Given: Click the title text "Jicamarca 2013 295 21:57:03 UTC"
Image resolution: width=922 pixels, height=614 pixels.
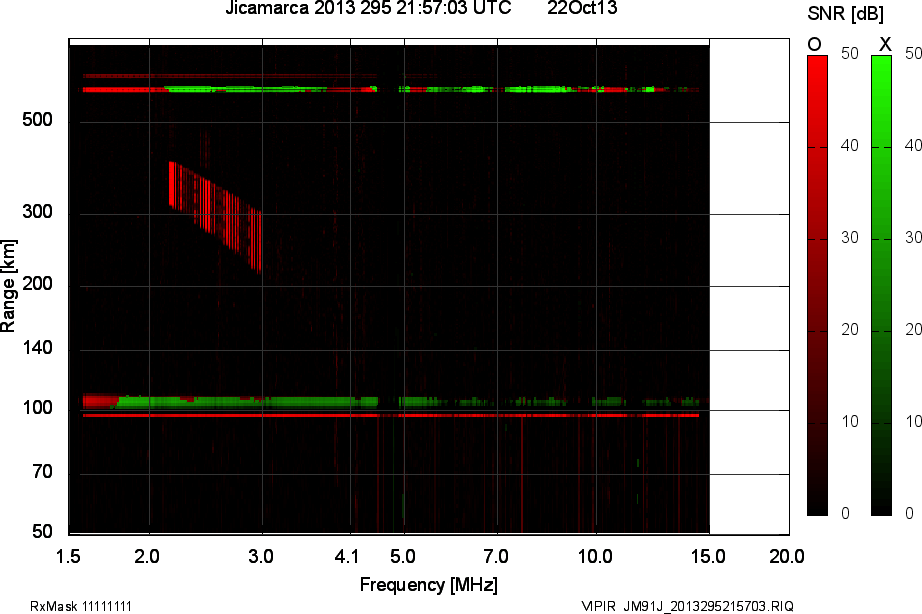Looking at the screenshot, I should point(368,8).
